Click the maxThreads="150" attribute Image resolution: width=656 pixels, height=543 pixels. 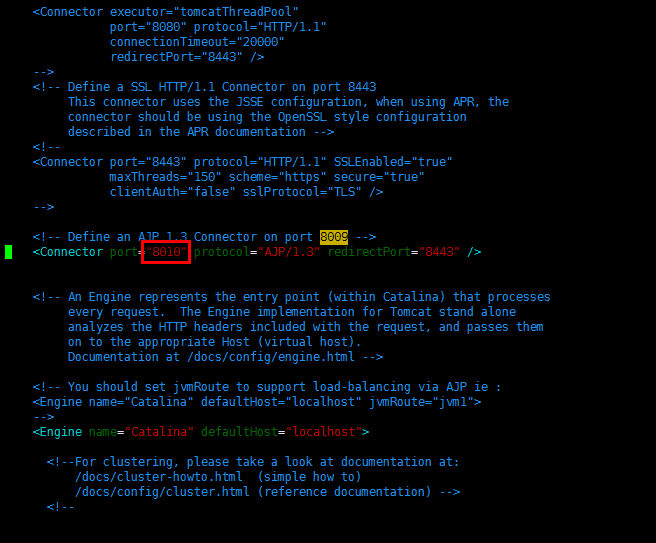coord(166,177)
